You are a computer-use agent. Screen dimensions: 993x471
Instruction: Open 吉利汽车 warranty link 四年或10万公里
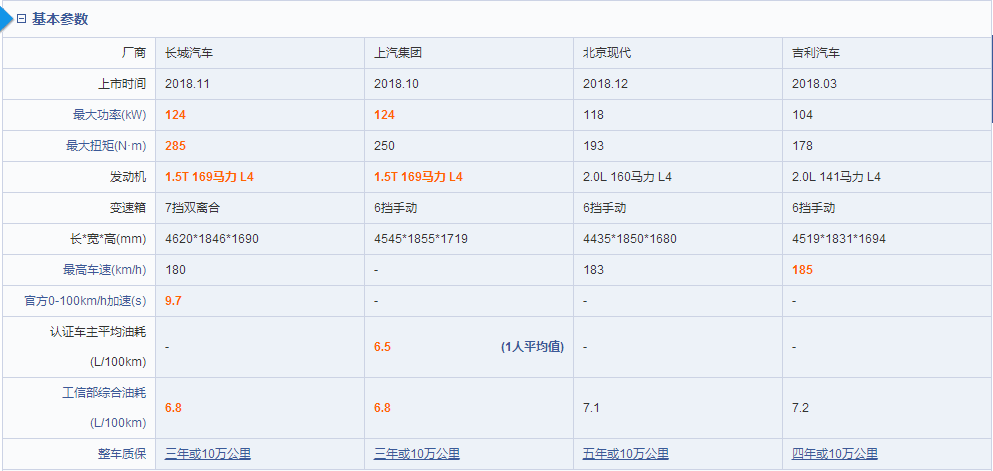click(835, 454)
